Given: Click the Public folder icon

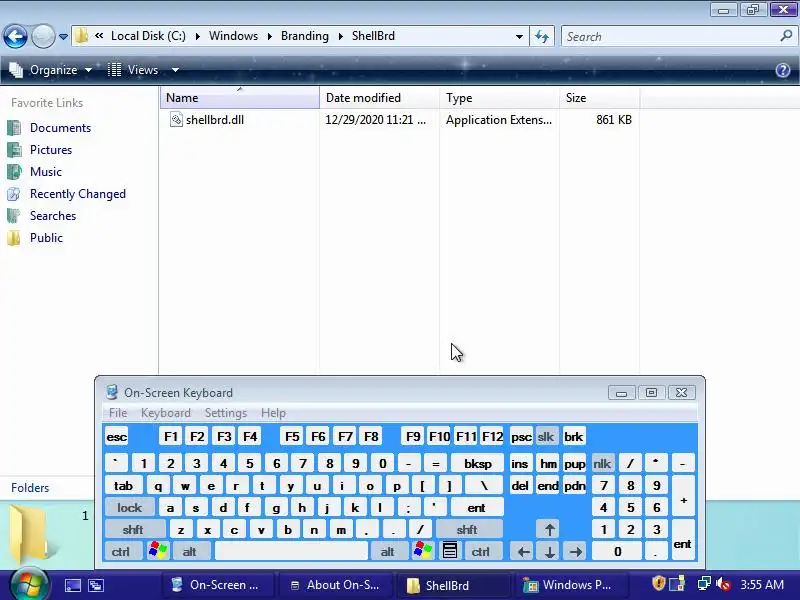Looking at the screenshot, I should (x=14, y=238).
